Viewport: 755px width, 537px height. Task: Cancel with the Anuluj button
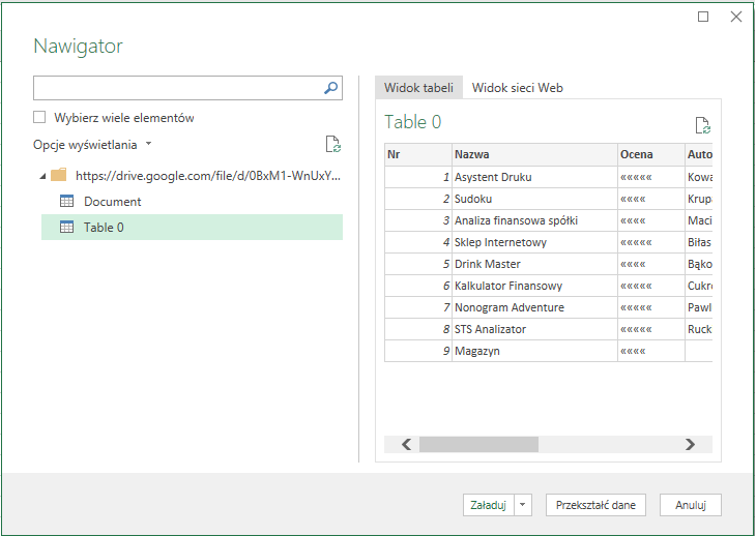point(691,505)
